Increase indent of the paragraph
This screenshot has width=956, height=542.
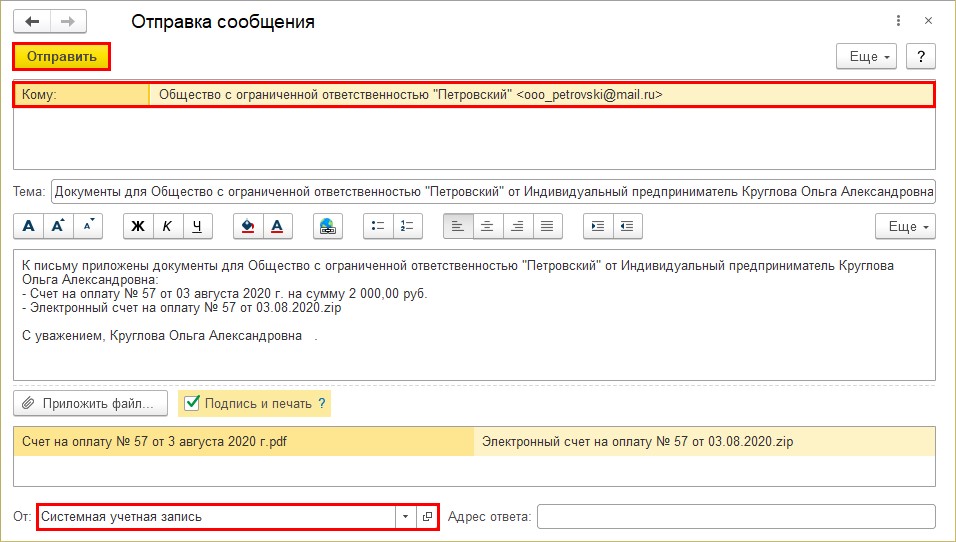point(597,226)
